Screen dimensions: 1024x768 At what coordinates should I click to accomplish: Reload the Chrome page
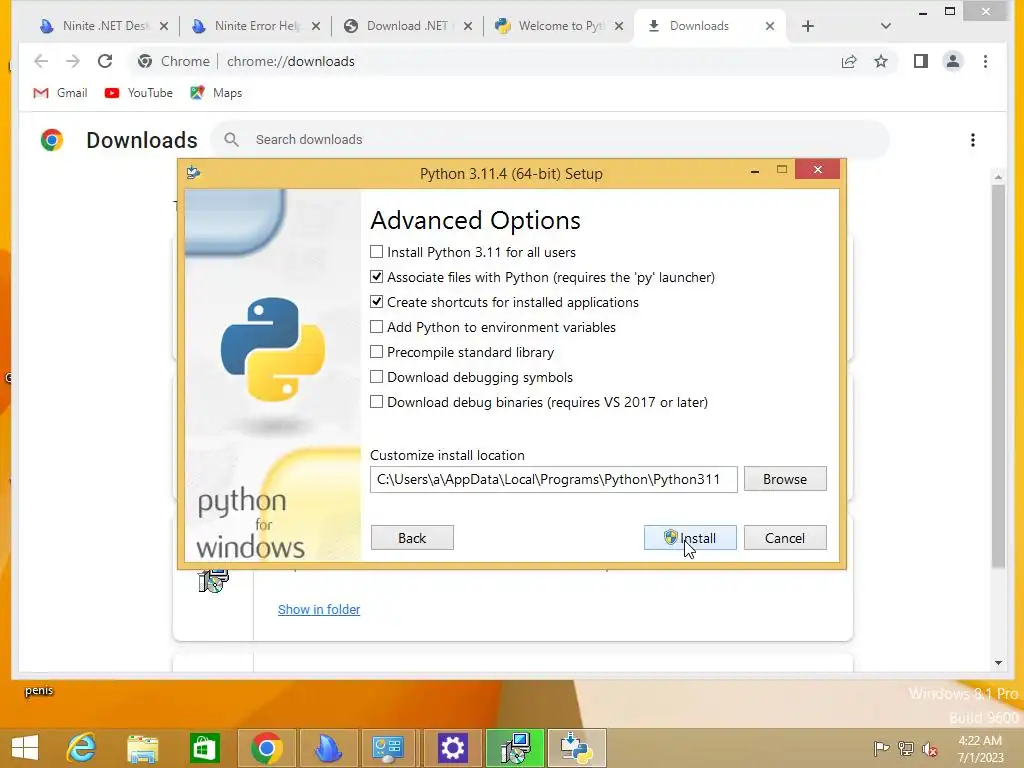click(x=105, y=61)
